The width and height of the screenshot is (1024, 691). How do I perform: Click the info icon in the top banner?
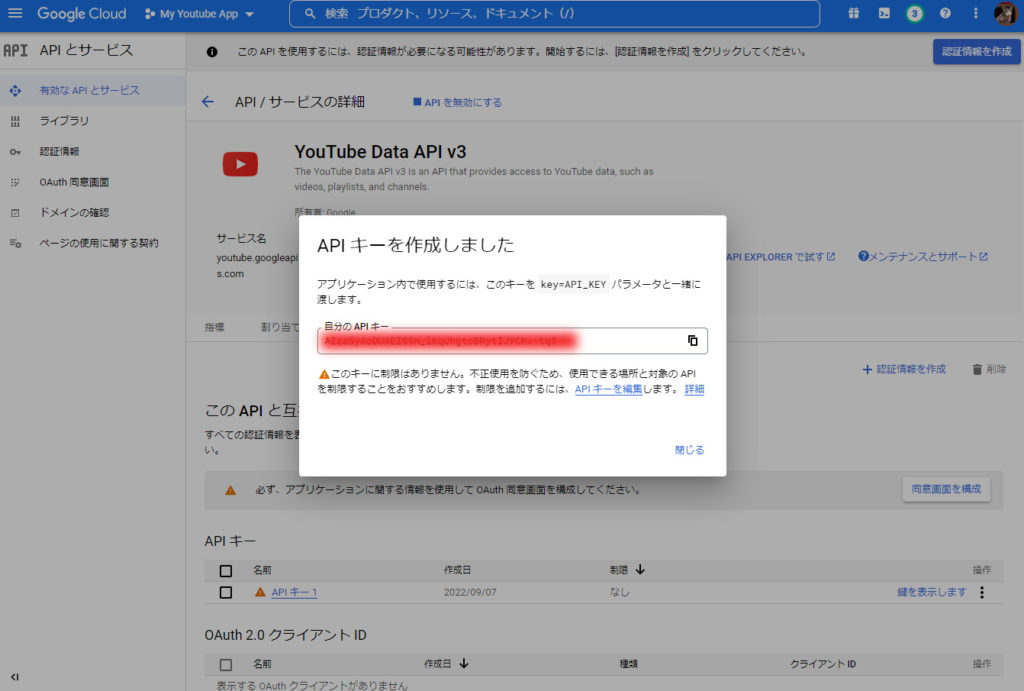click(x=212, y=52)
